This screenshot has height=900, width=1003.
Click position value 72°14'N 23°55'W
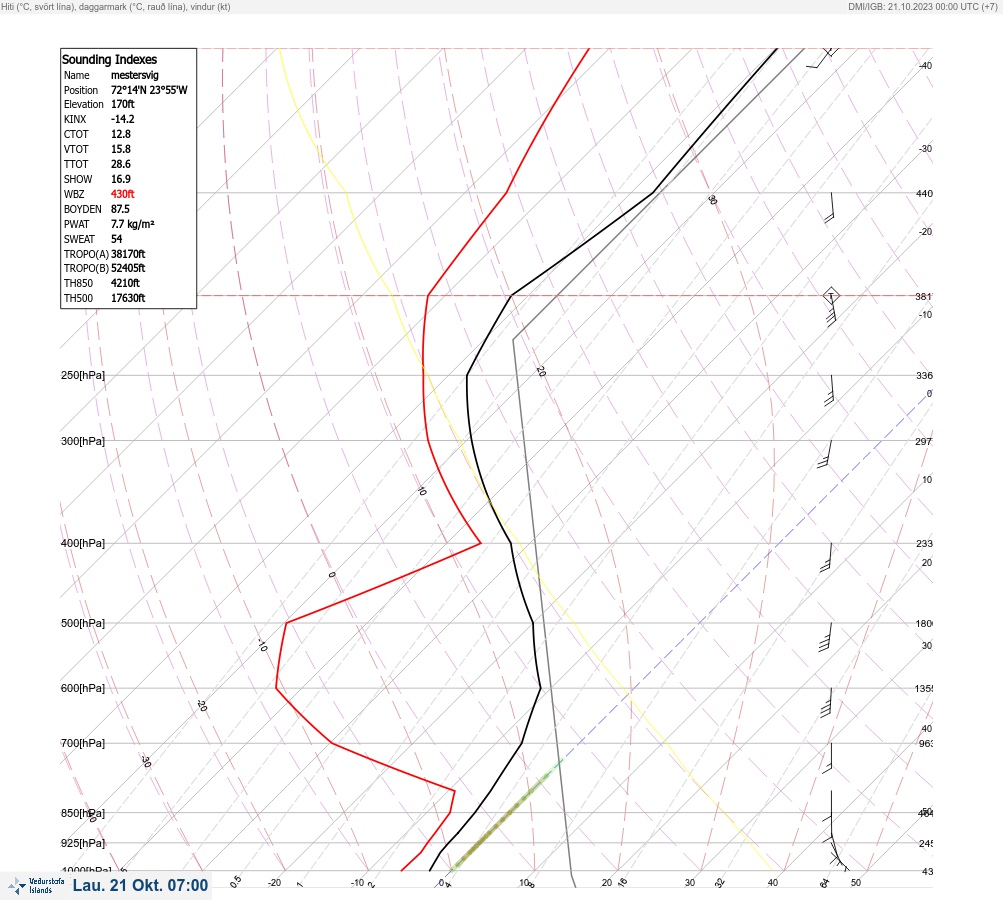(149, 90)
